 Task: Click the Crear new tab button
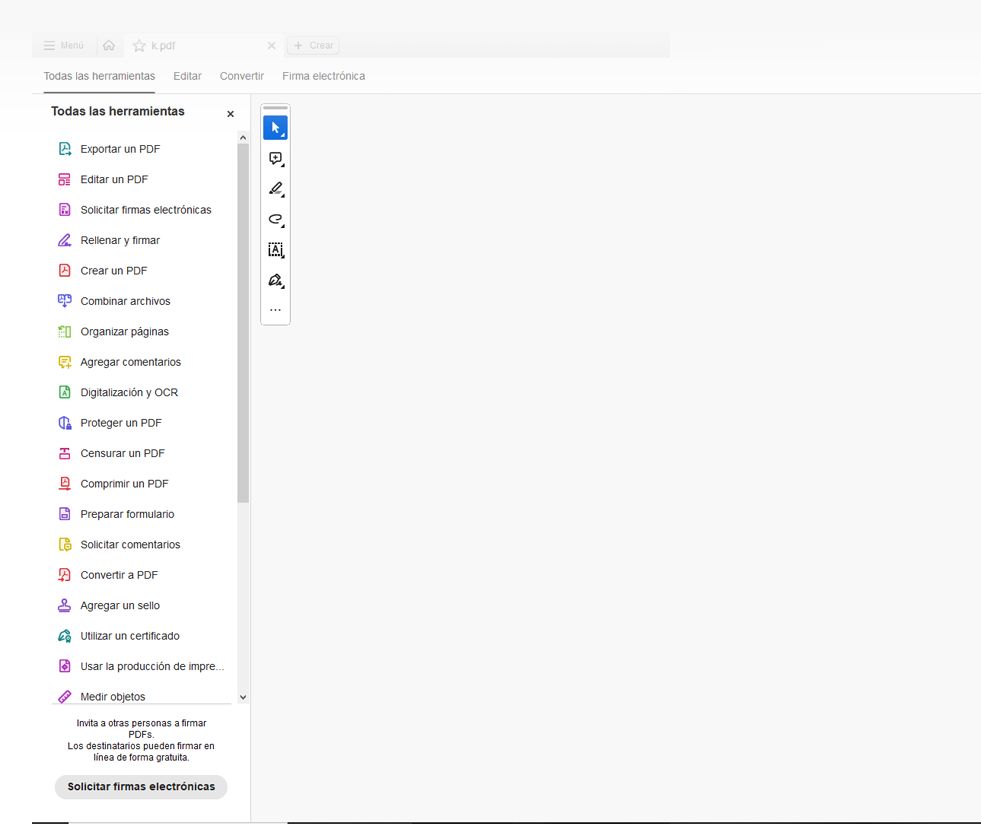313,46
